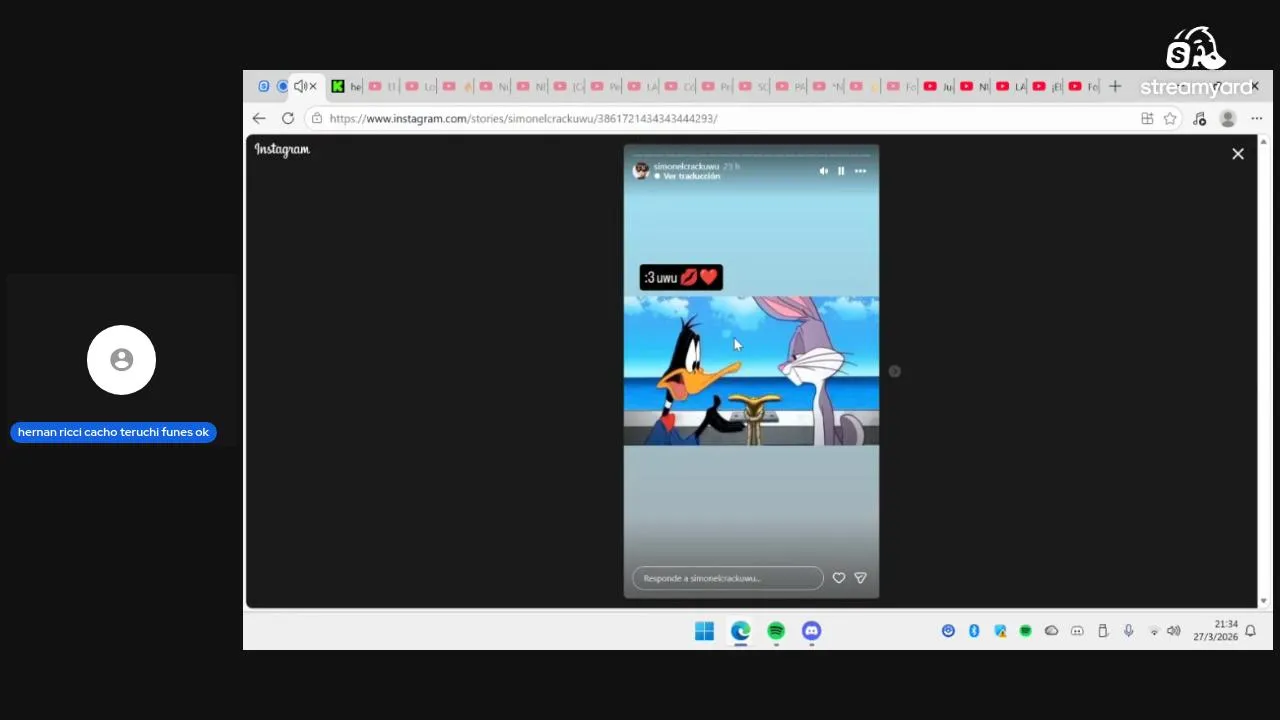Click USB safely remove tray icon
The image size is (1280, 720).
tap(1103, 631)
